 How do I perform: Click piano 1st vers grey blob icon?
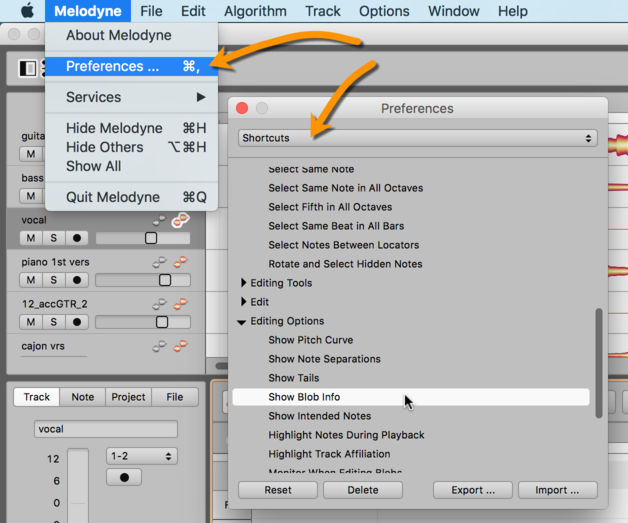pyautogui.click(x=159, y=262)
